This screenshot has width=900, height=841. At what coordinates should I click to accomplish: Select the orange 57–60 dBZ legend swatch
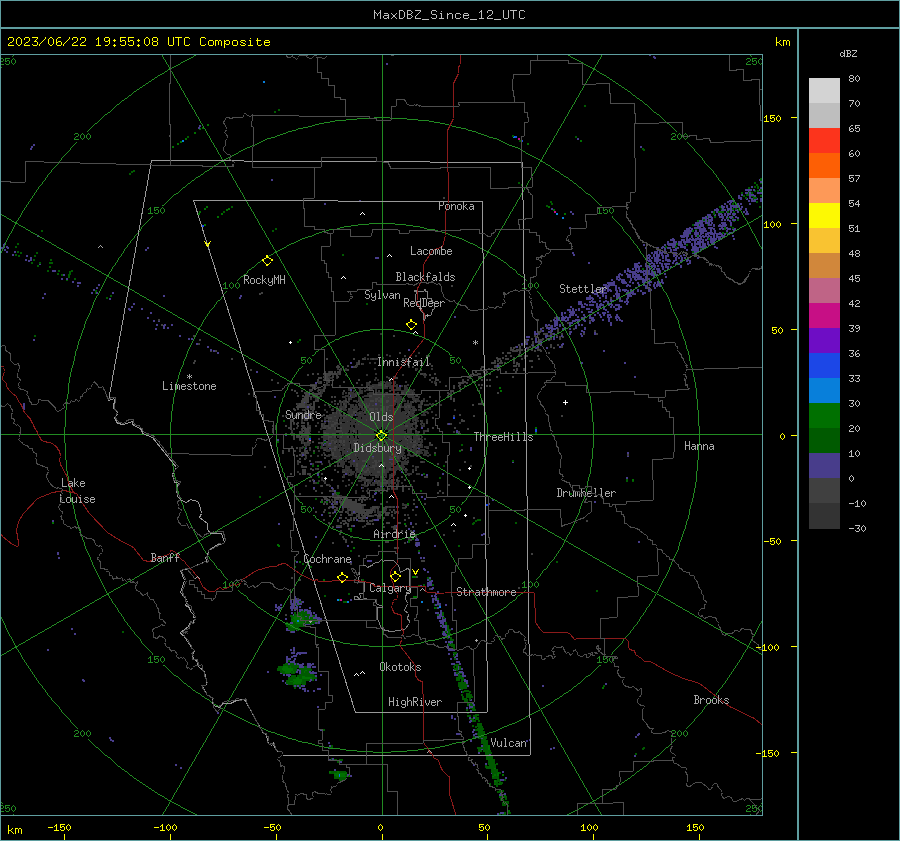point(824,165)
